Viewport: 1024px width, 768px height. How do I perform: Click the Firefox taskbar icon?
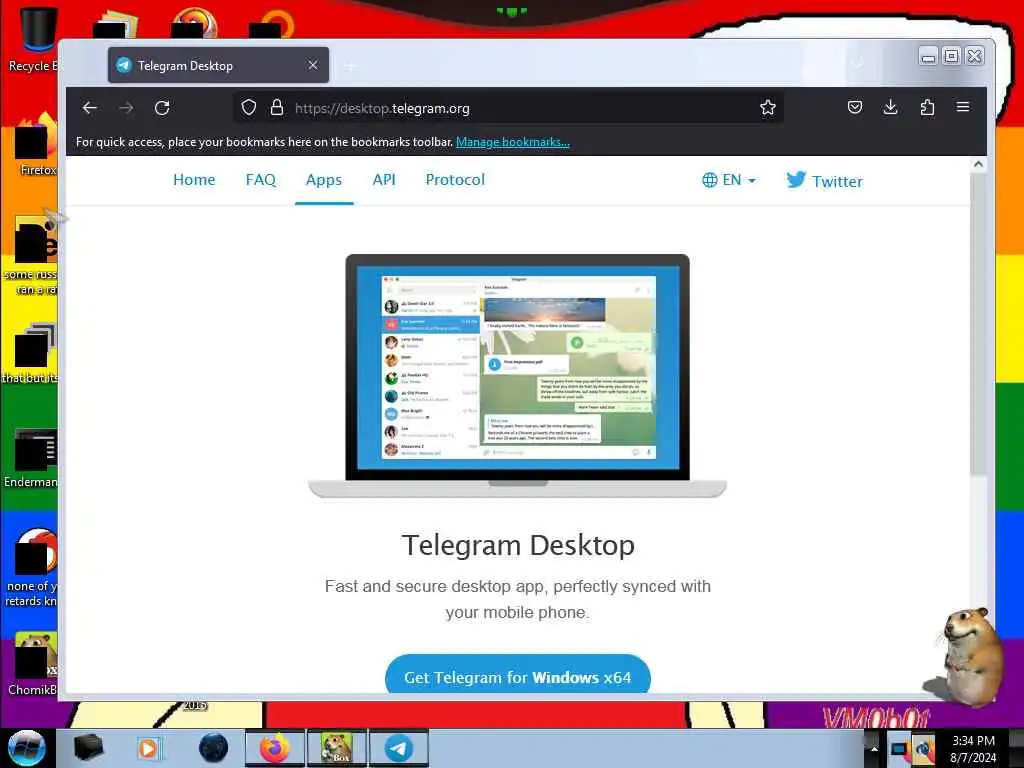click(275, 748)
